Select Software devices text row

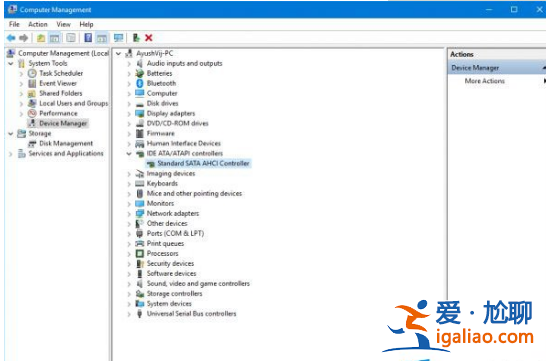(171, 274)
